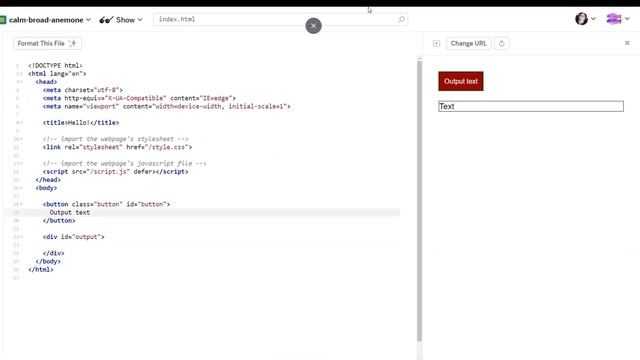Click the link rel="stylesheet" line

(117, 147)
